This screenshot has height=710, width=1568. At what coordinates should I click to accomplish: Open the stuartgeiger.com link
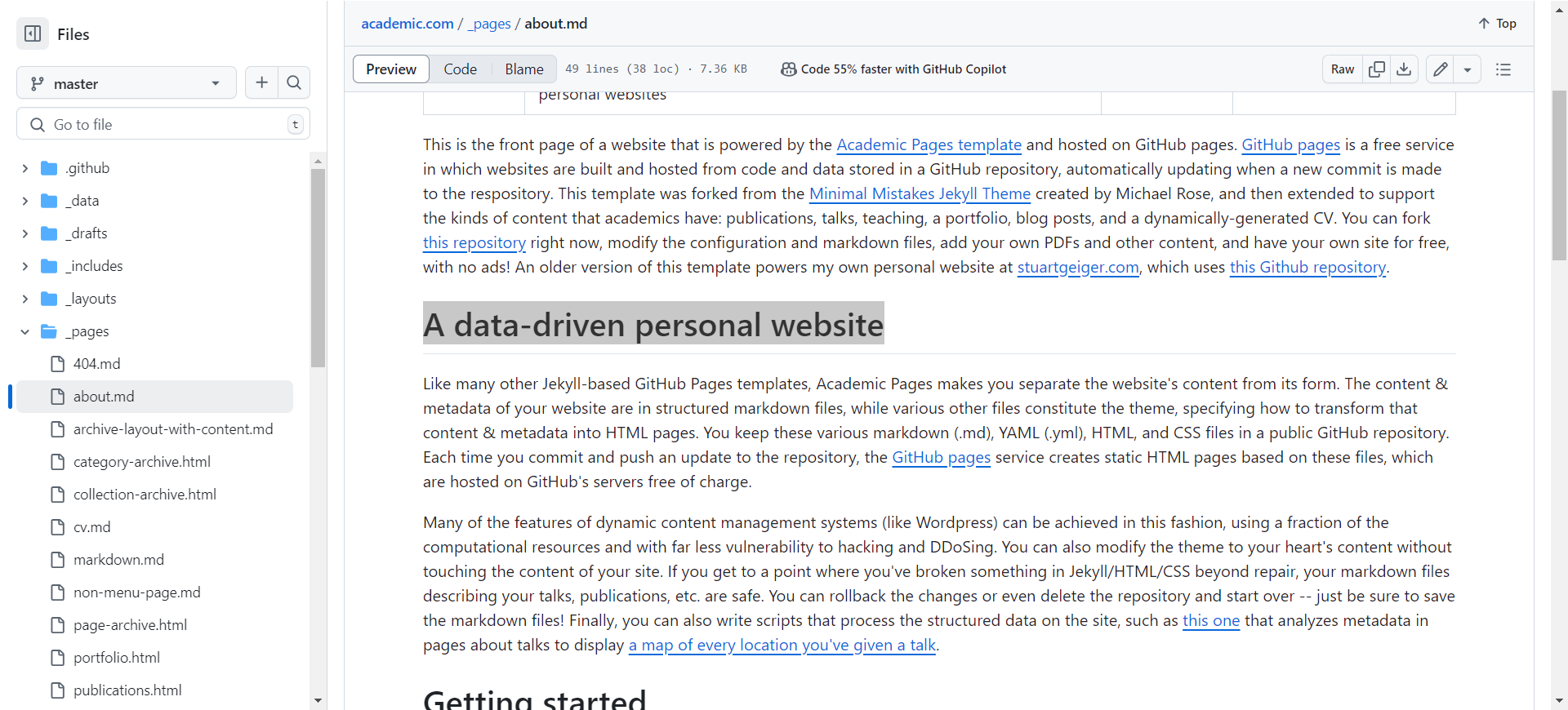tap(1078, 268)
